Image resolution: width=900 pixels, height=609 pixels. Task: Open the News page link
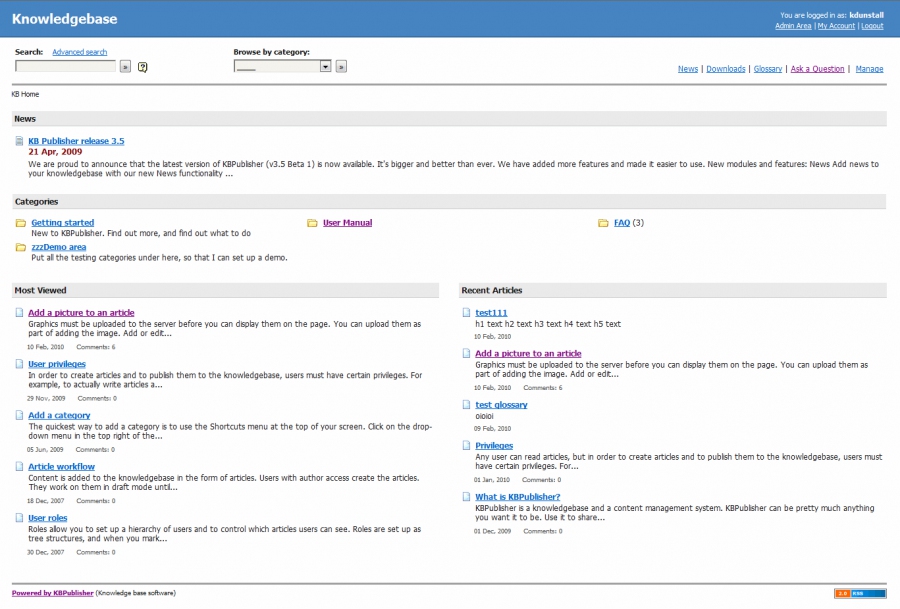coord(688,69)
